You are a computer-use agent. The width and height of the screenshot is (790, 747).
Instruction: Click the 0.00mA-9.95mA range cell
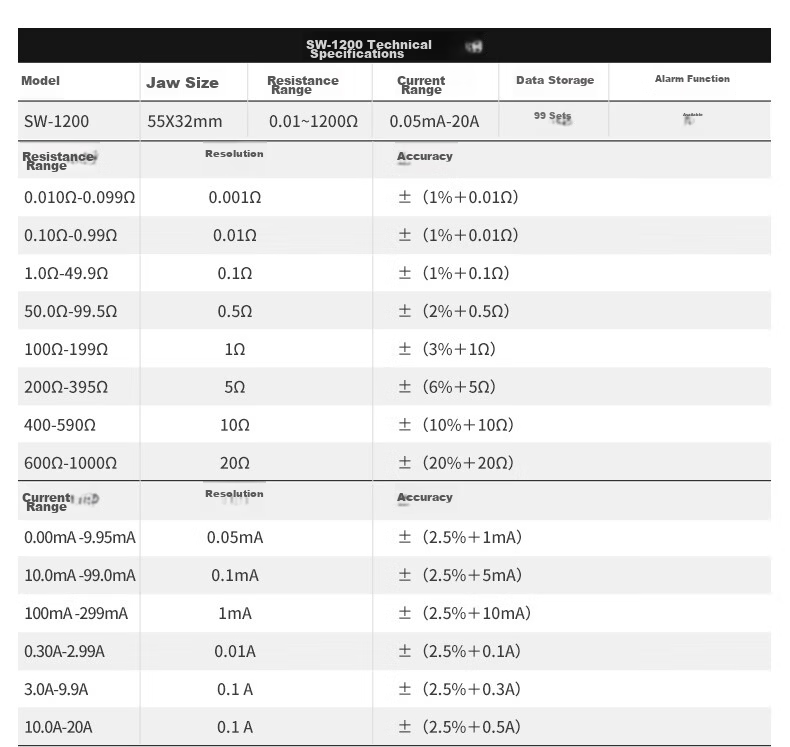(80, 537)
